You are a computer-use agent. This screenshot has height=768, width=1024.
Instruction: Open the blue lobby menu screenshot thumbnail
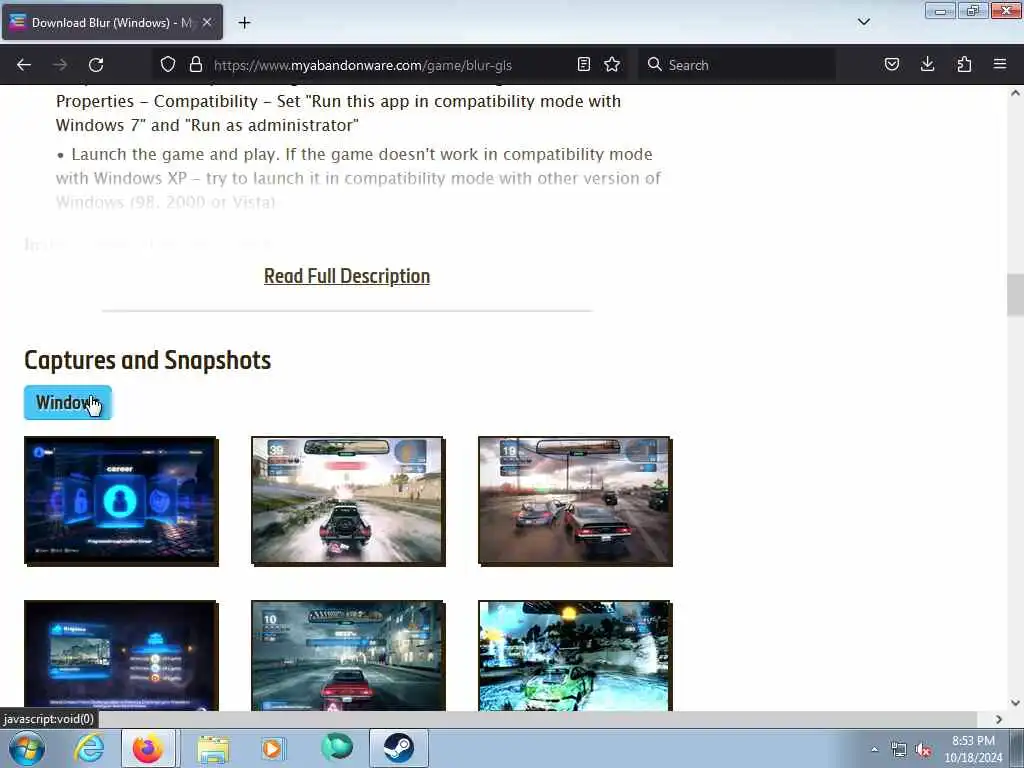click(121, 655)
